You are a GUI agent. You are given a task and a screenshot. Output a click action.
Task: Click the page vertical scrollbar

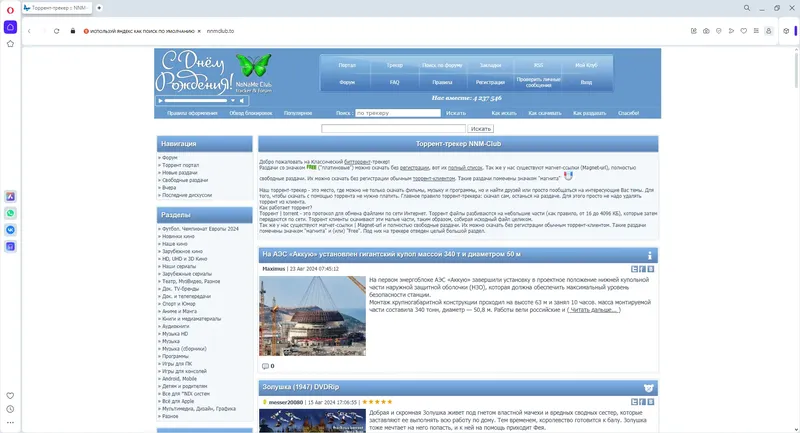pos(796,69)
